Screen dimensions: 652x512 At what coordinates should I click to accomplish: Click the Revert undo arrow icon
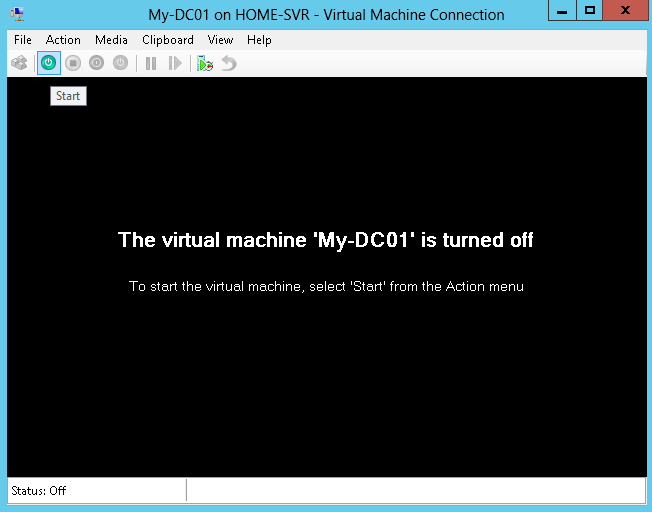pos(229,64)
